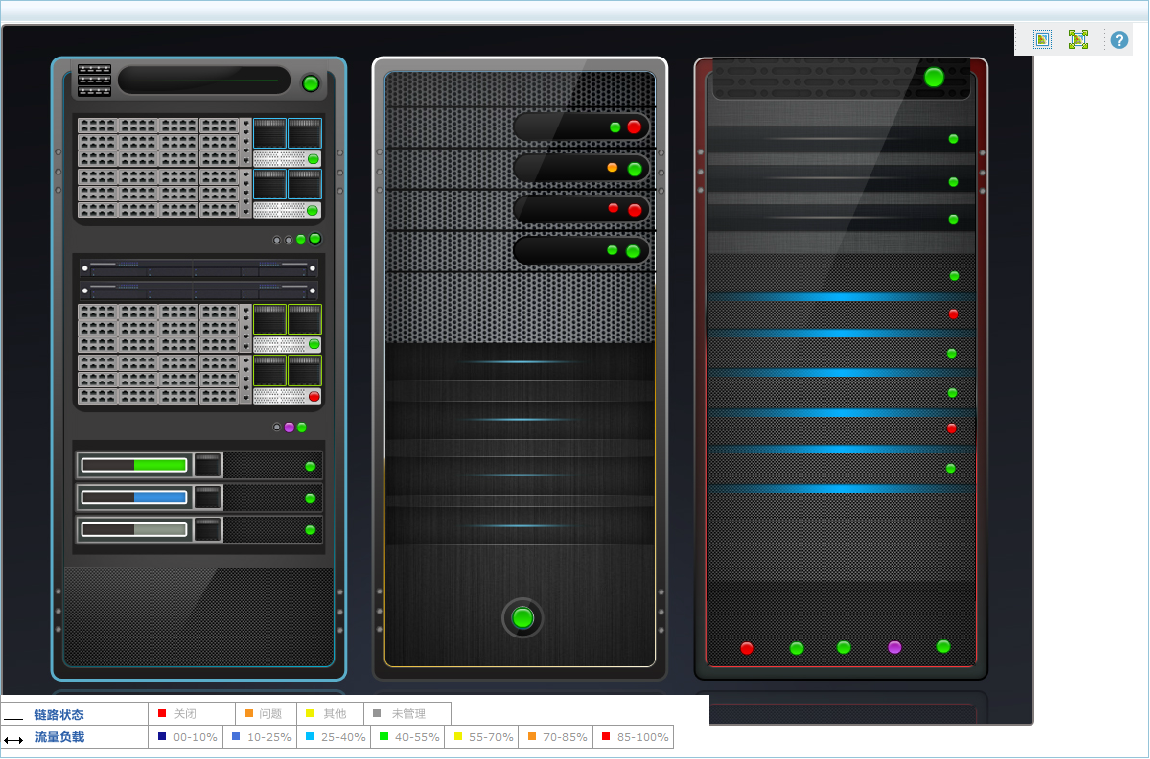1150x759 pixels.
Task: Click purple indicator at bottom of right server
Action: point(894,647)
